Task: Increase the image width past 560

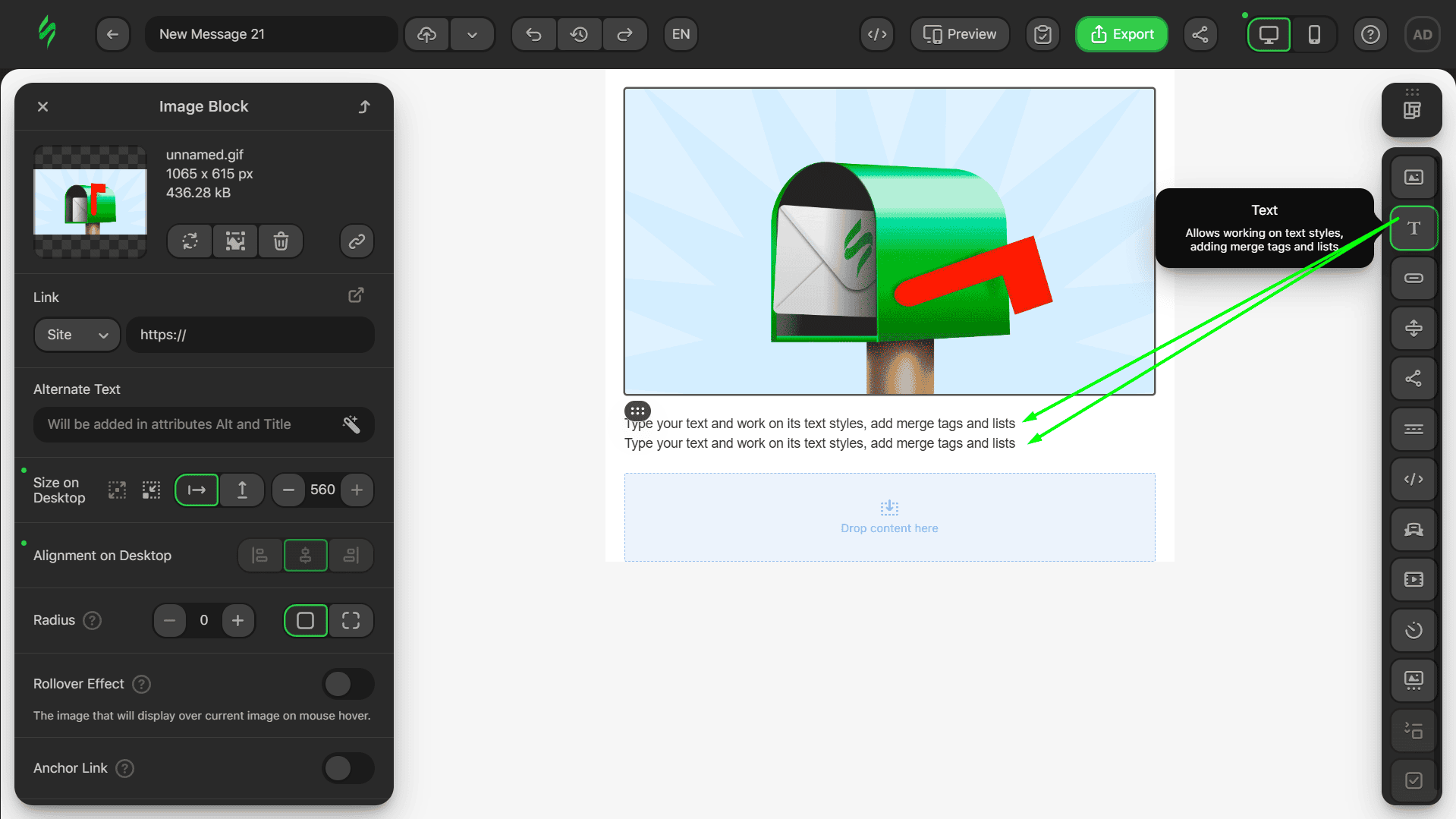Action: 357,490
